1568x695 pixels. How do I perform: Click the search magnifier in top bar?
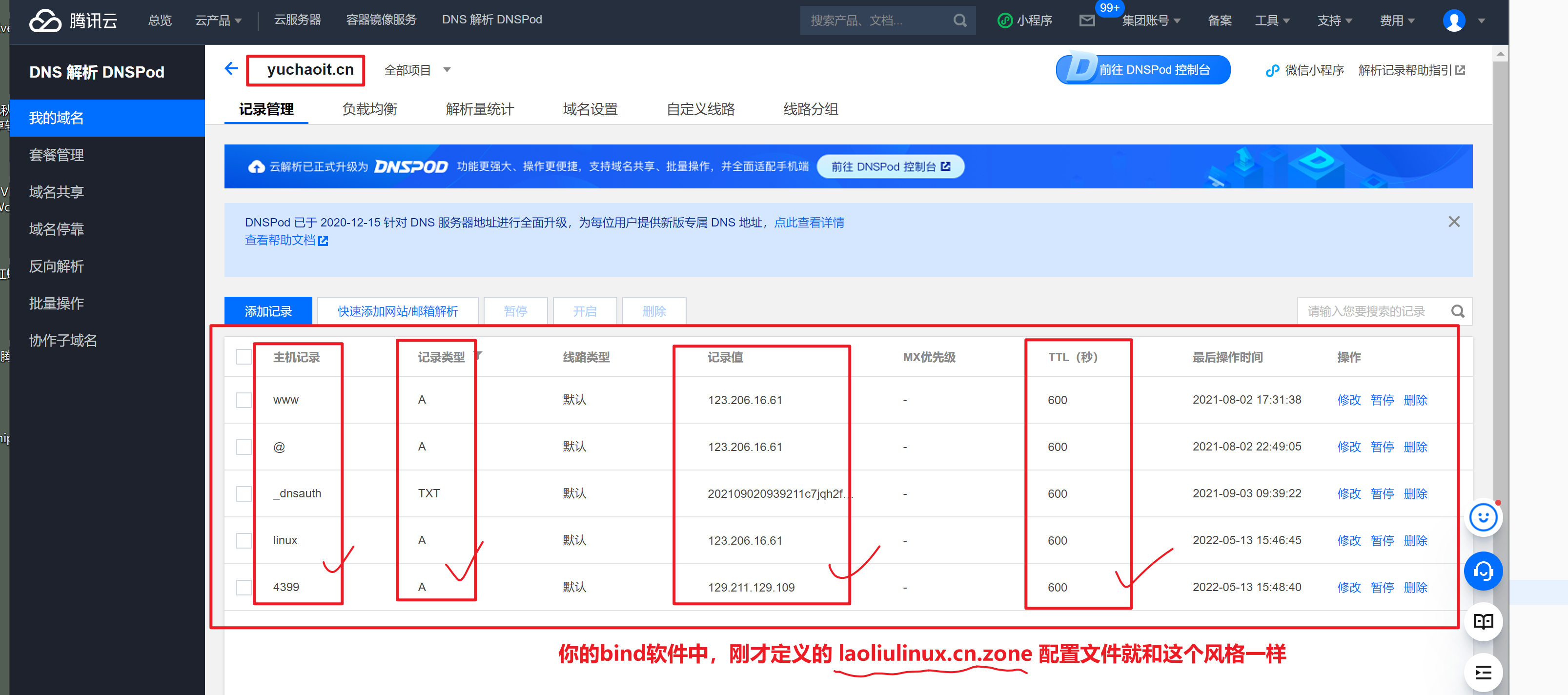pyautogui.click(x=960, y=20)
